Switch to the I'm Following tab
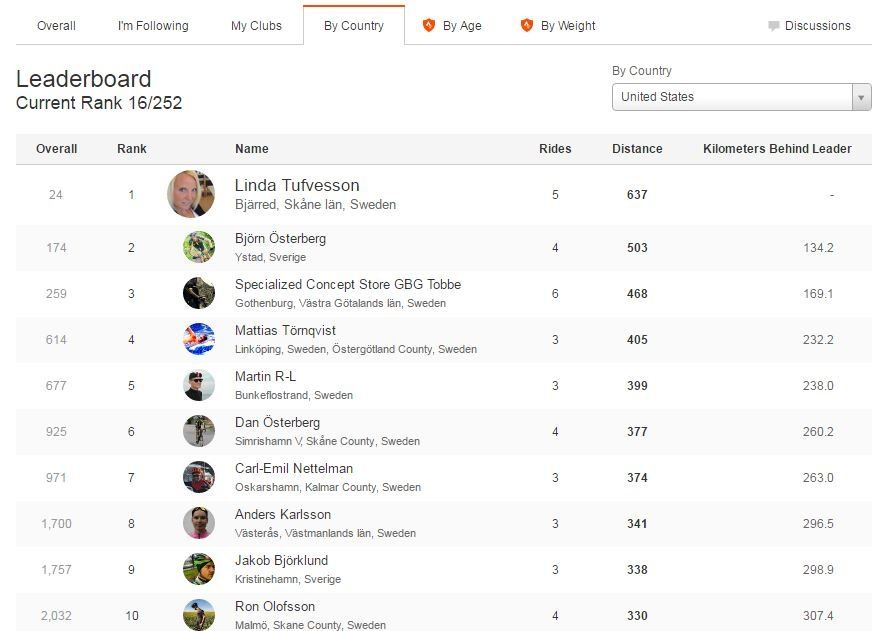 (153, 26)
